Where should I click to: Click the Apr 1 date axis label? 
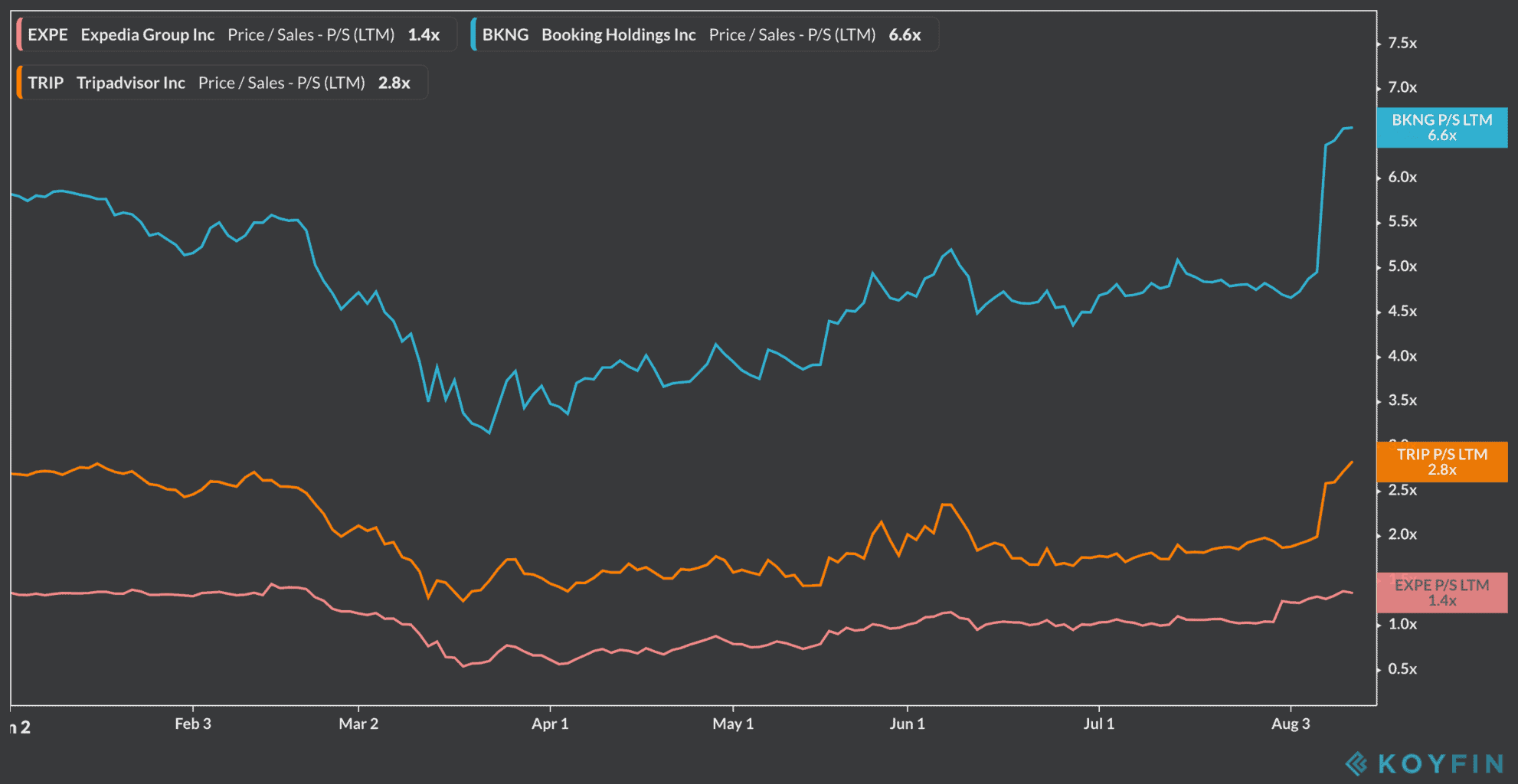pos(550,724)
